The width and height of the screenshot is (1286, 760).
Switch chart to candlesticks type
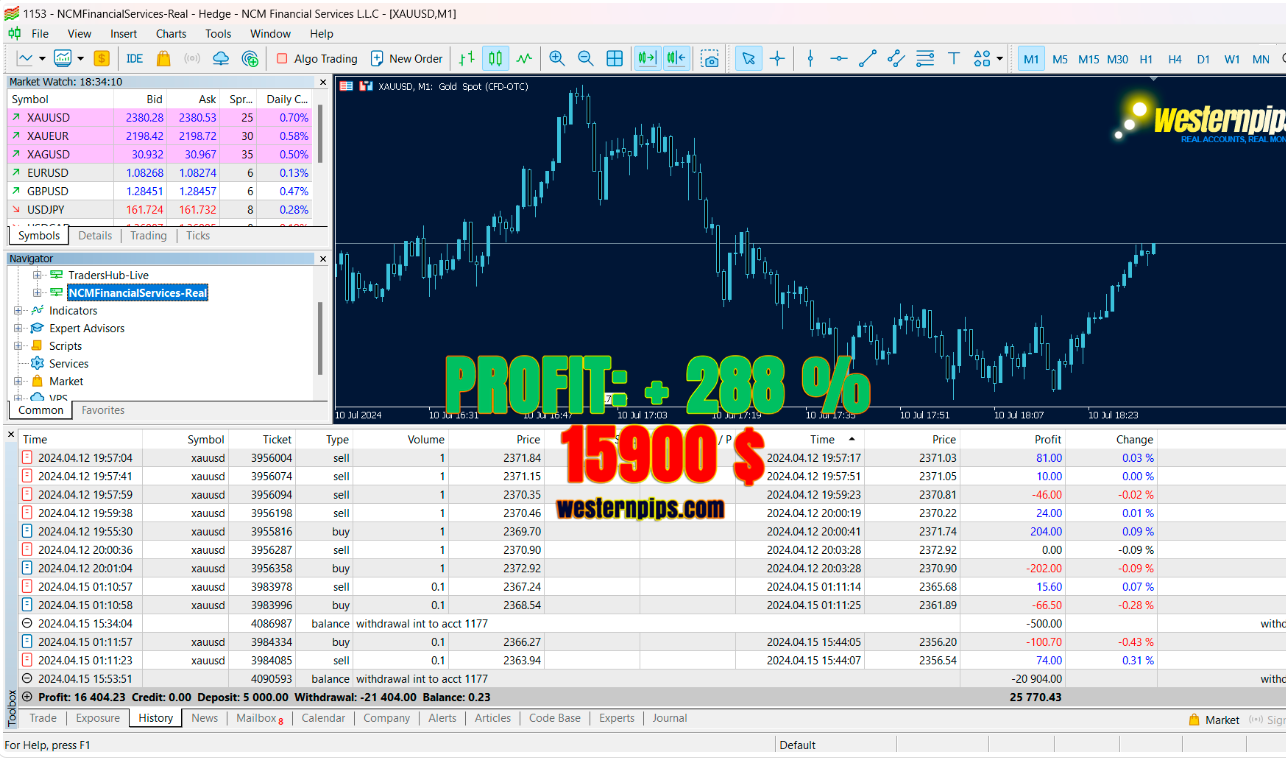495,59
